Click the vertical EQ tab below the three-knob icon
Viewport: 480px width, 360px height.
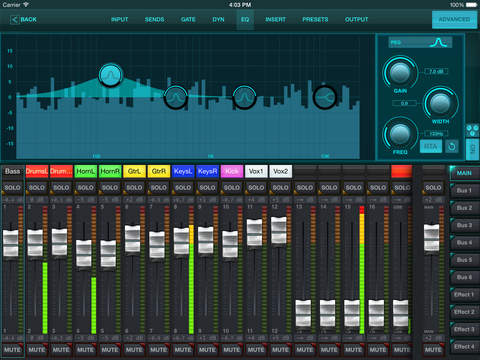[472, 149]
